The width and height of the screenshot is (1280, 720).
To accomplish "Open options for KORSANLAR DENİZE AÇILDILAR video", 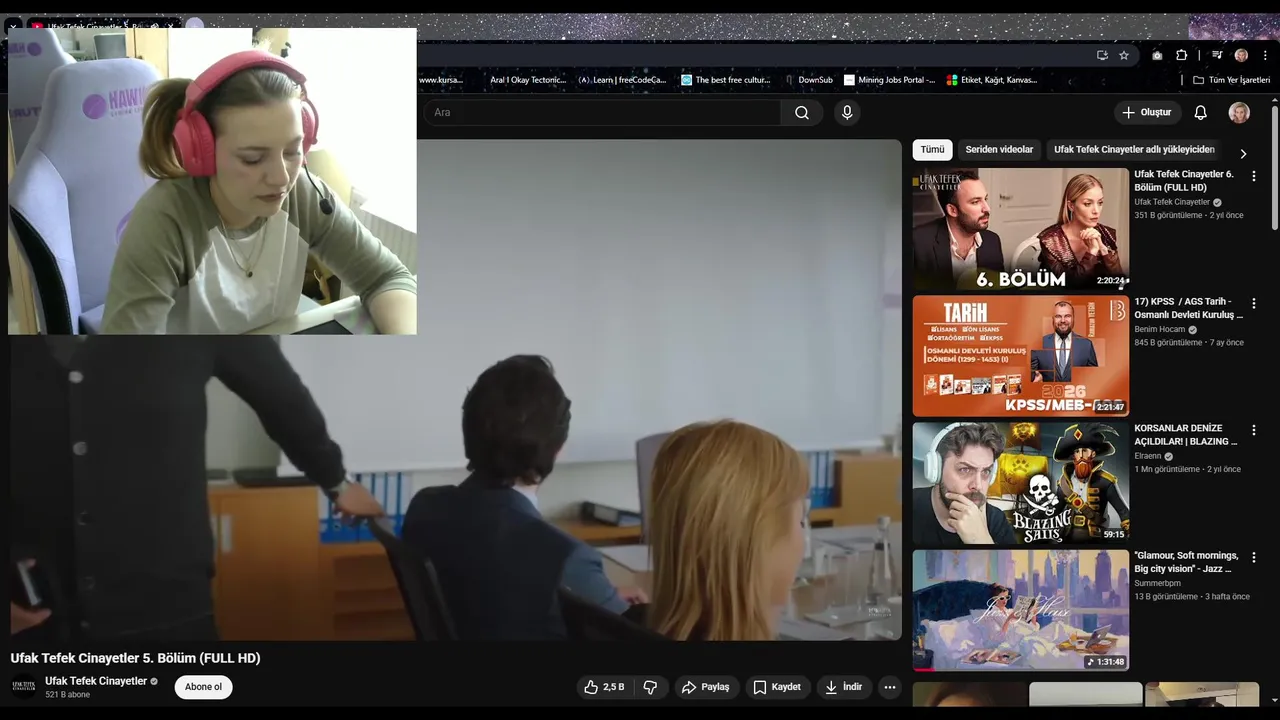I will (1253, 430).
